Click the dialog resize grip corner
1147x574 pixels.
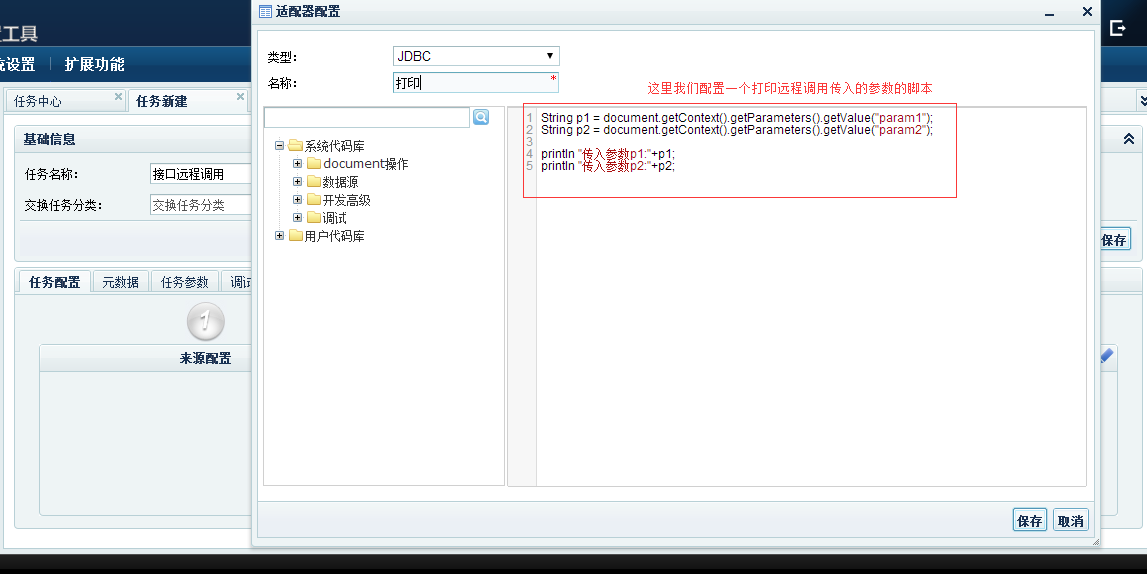1095,542
